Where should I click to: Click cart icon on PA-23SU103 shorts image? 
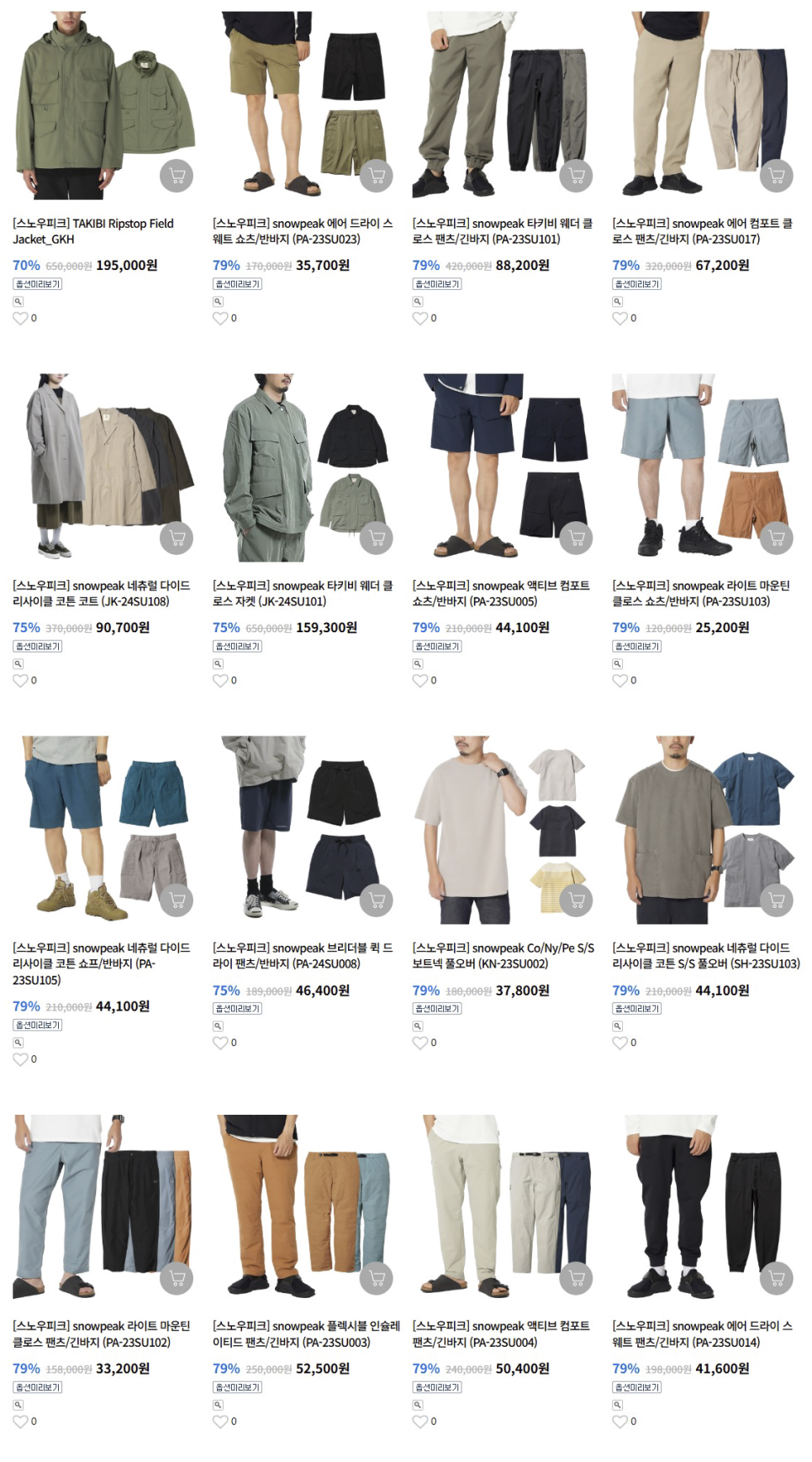777,538
